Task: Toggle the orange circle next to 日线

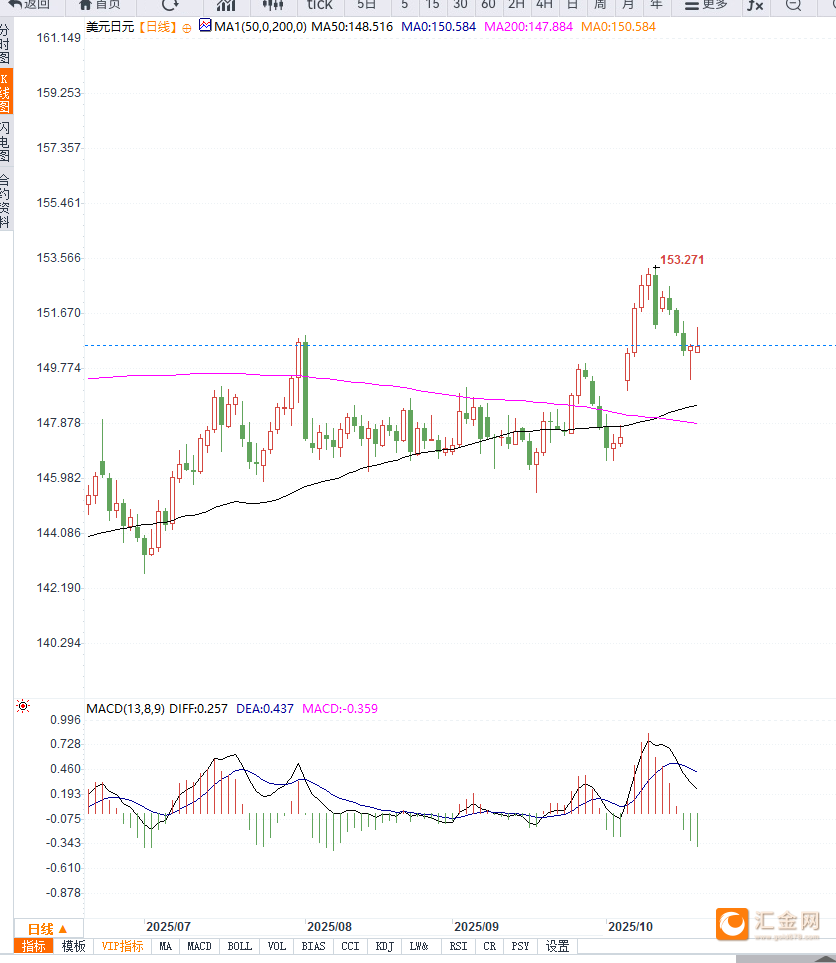Action: point(187,27)
